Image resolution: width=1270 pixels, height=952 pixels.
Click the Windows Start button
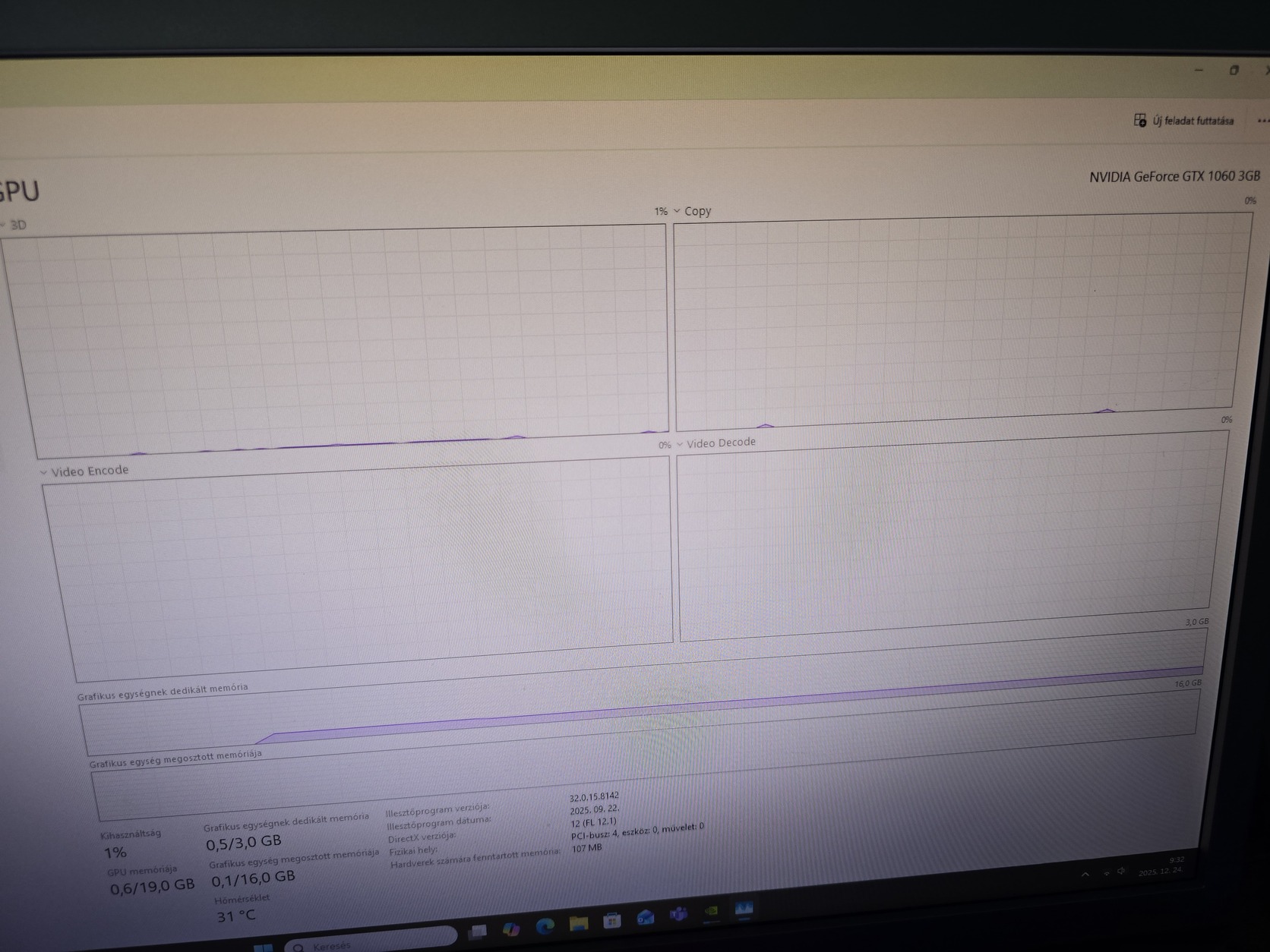coord(263,947)
